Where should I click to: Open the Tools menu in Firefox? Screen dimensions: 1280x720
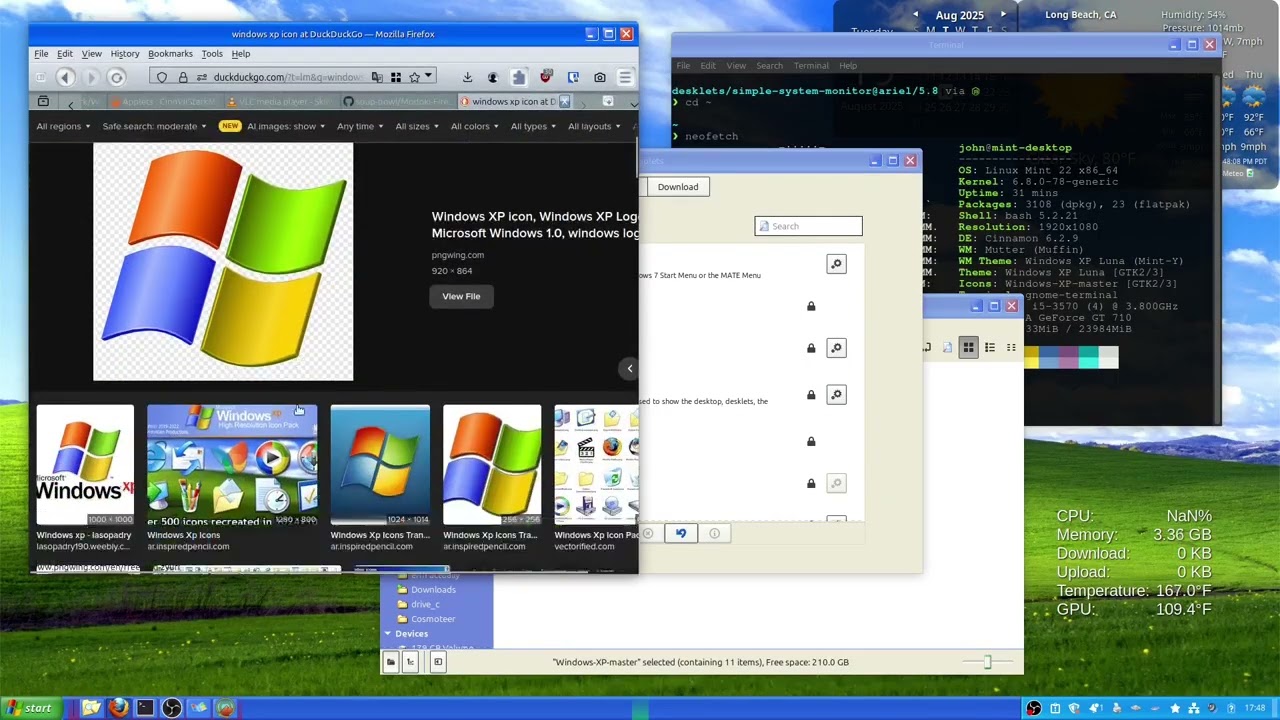(212, 54)
